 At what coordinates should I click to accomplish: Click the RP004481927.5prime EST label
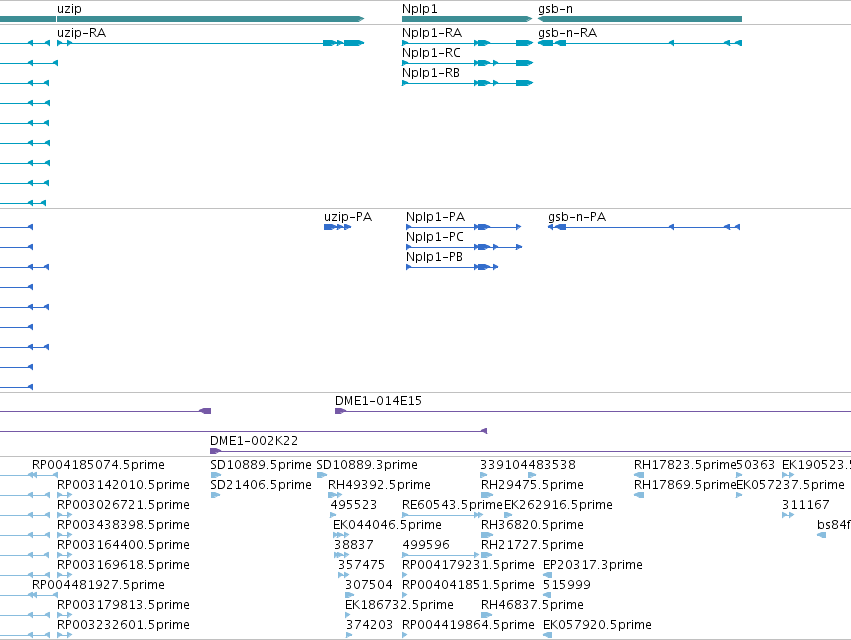coord(98,585)
